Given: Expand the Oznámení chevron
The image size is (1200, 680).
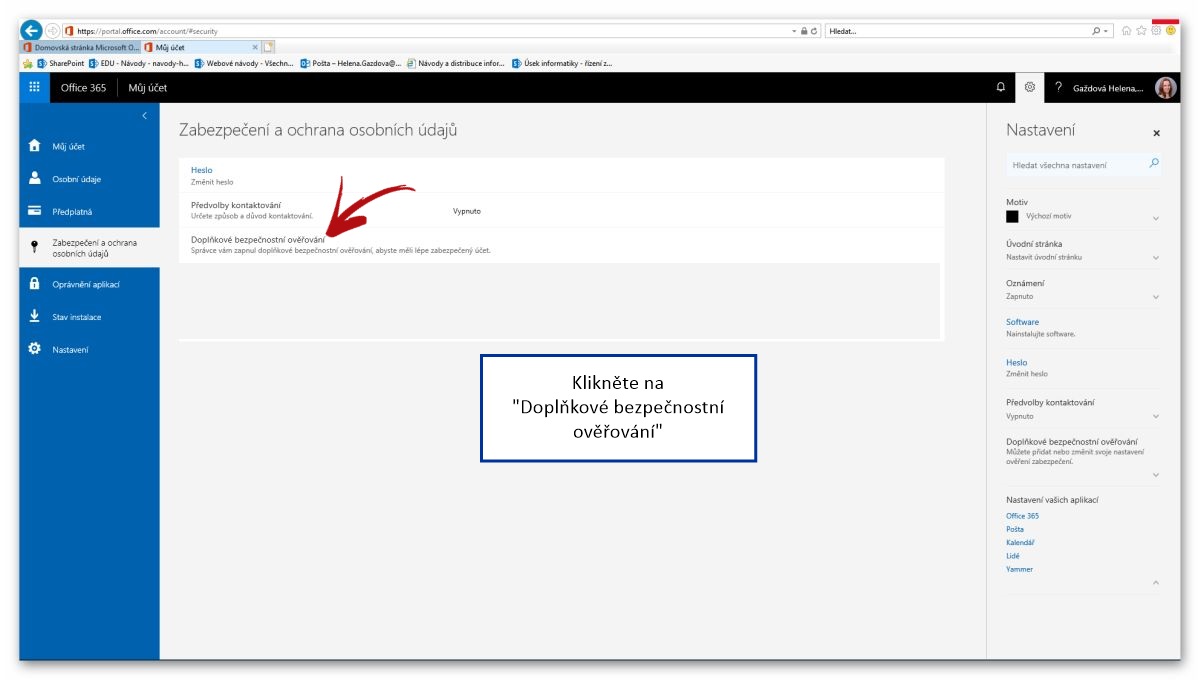Looking at the screenshot, I should click(1156, 297).
